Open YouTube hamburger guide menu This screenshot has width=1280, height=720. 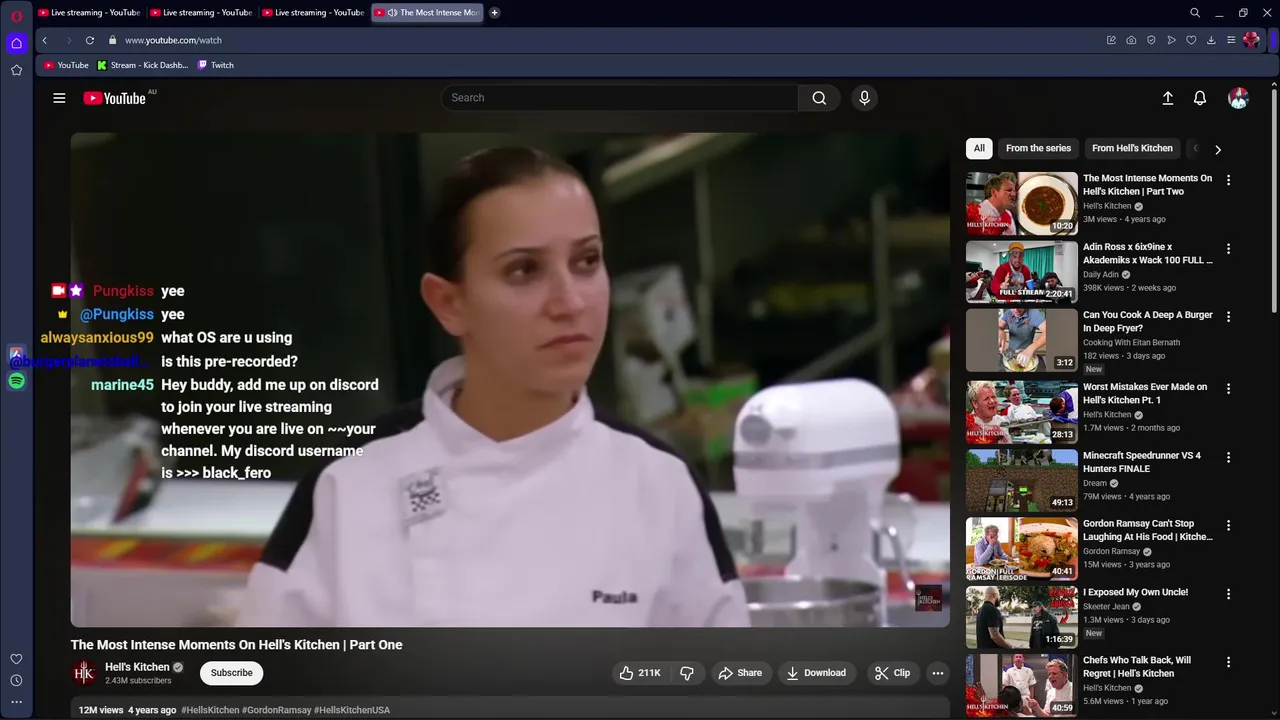point(59,98)
